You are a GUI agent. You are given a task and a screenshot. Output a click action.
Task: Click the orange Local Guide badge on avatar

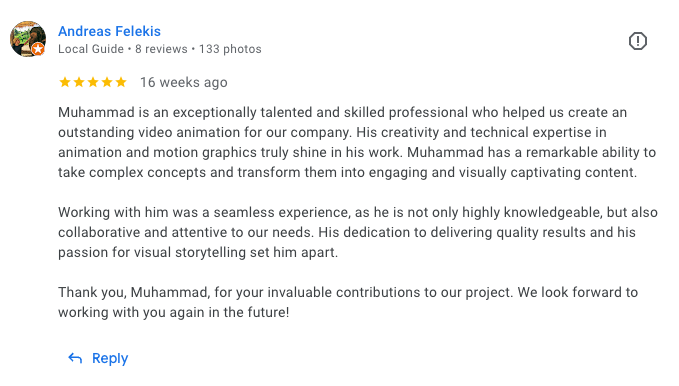point(38,49)
